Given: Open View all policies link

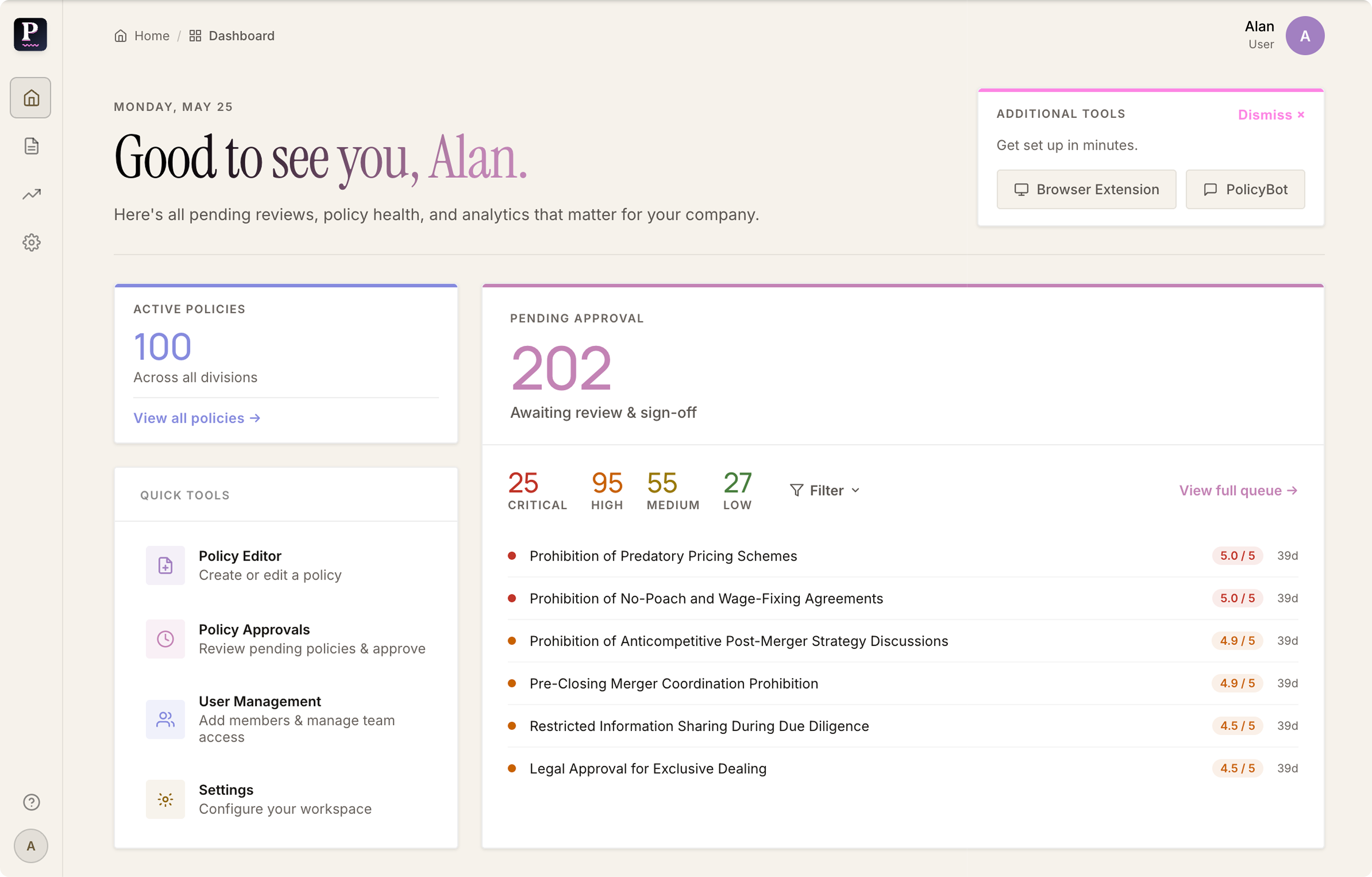Looking at the screenshot, I should pos(197,418).
